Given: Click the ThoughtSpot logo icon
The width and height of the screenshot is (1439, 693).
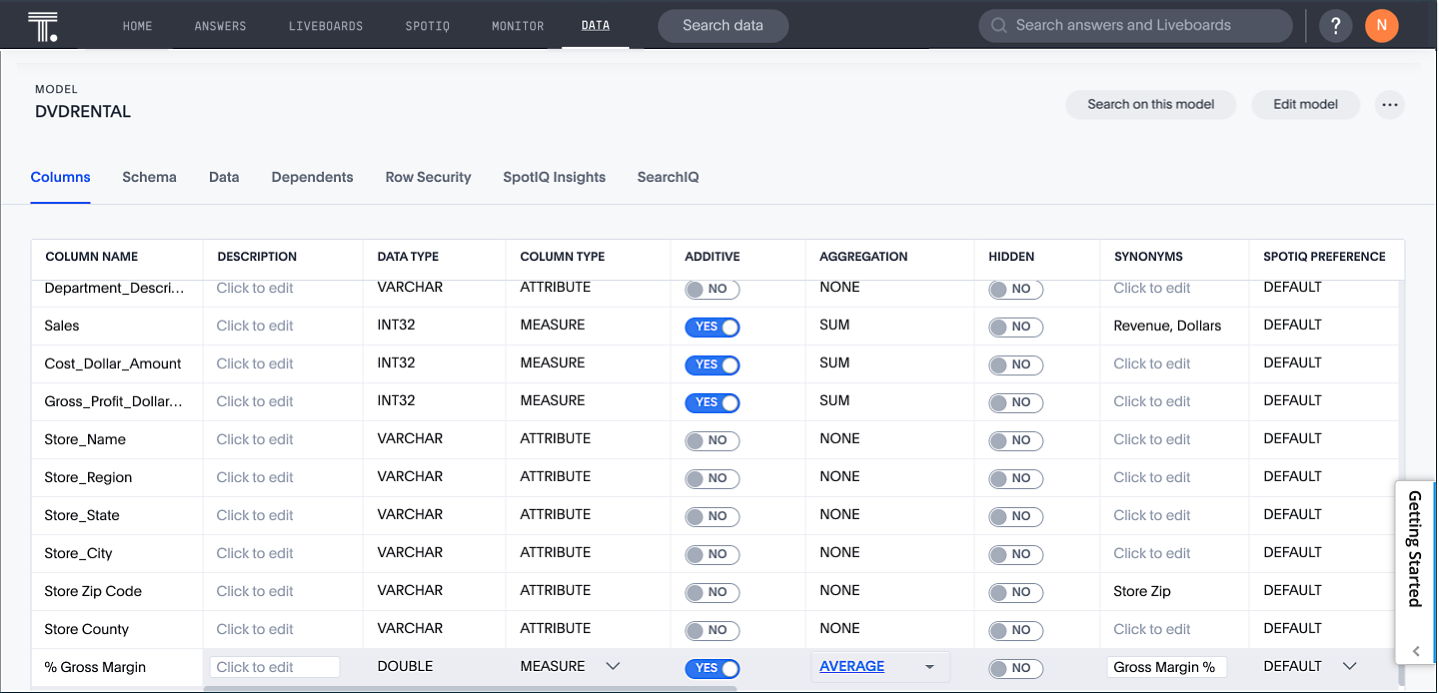Looking at the screenshot, I should 42,25.
